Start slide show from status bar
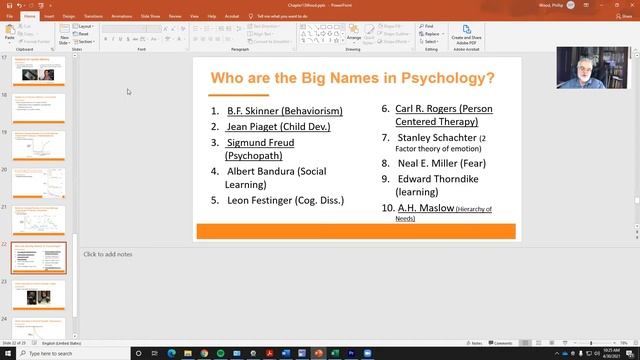Image resolution: width=640 pixels, height=360 pixels. coord(565,343)
